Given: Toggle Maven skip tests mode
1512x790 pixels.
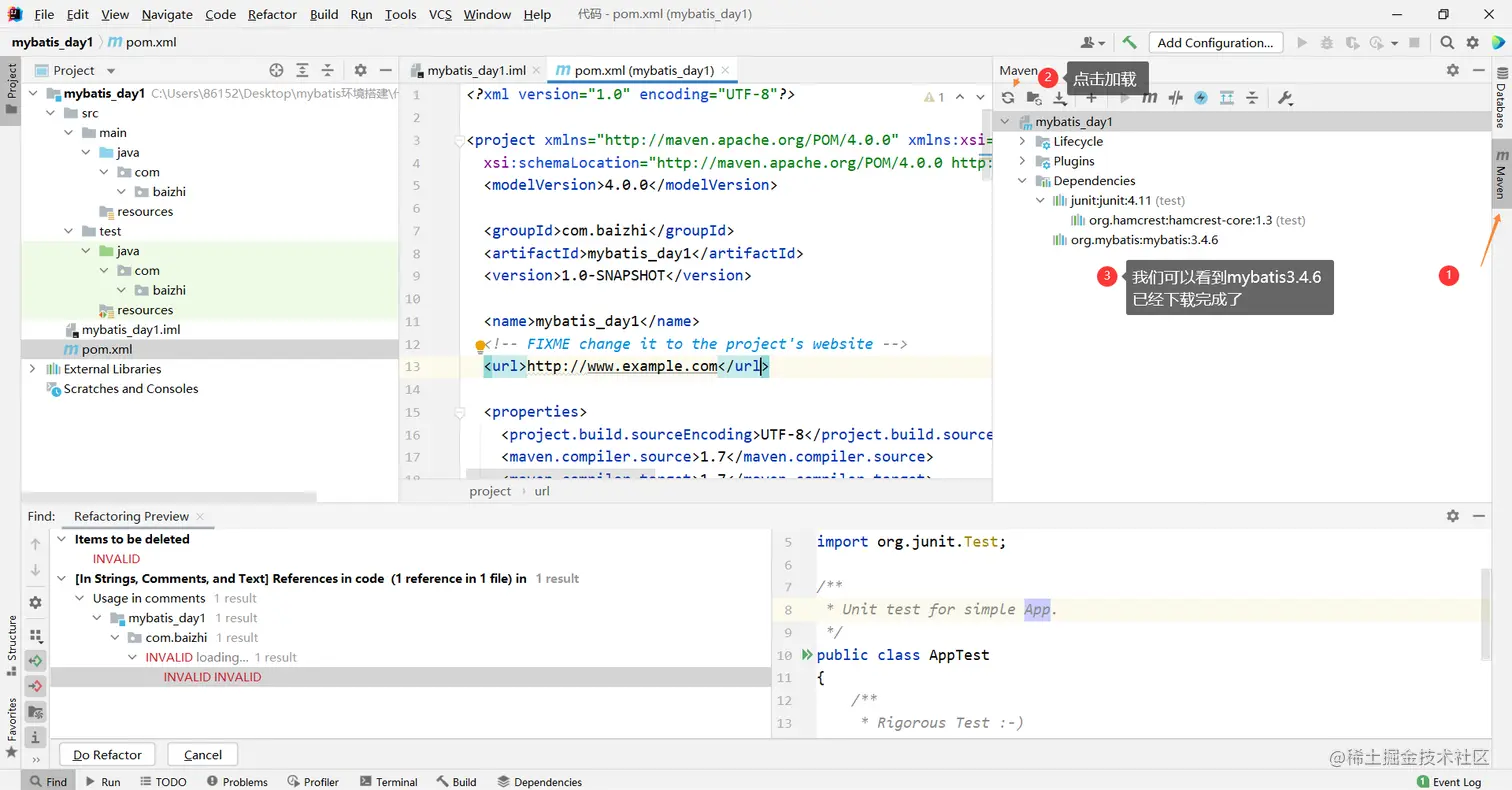Looking at the screenshot, I should pyautogui.click(x=1201, y=98).
